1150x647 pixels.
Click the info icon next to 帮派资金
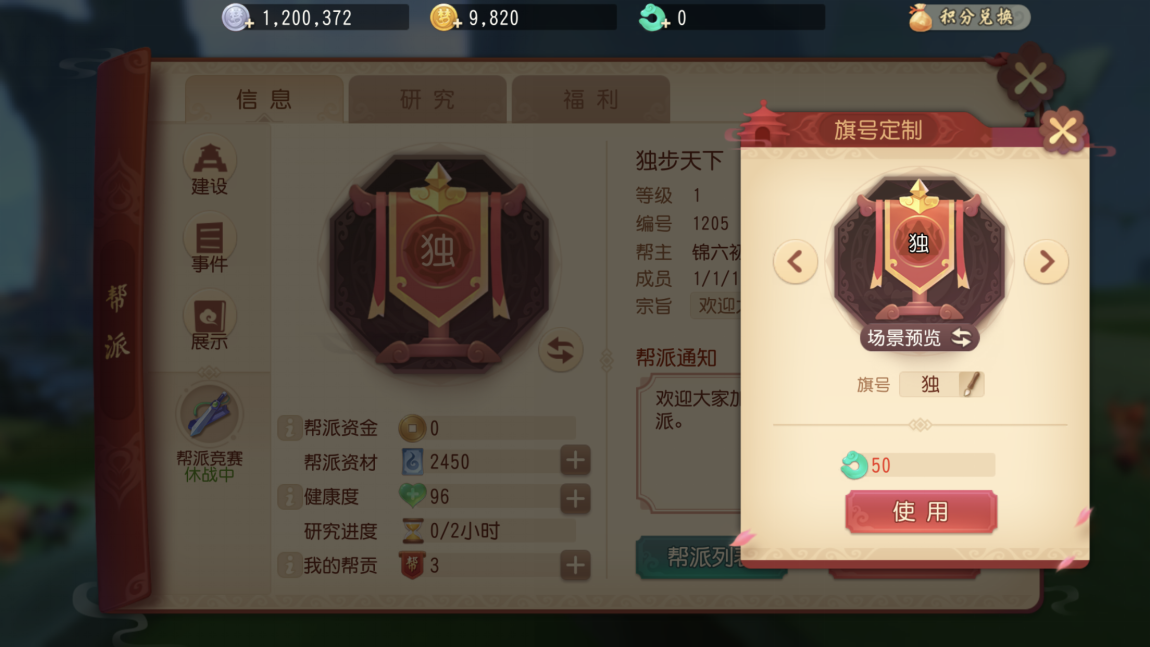(289, 428)
